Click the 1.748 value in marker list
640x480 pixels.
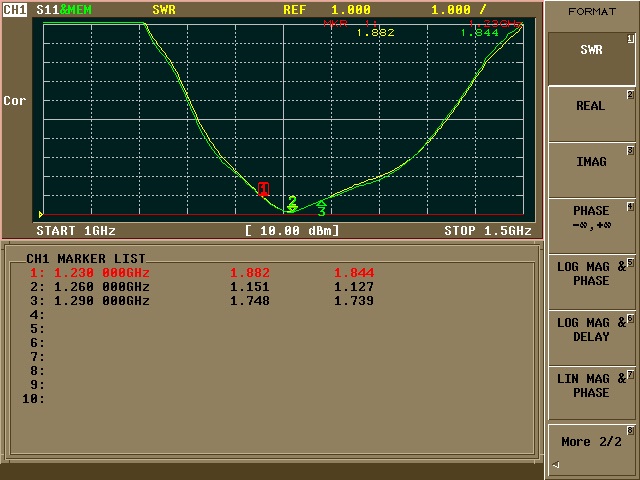[250, 301]
